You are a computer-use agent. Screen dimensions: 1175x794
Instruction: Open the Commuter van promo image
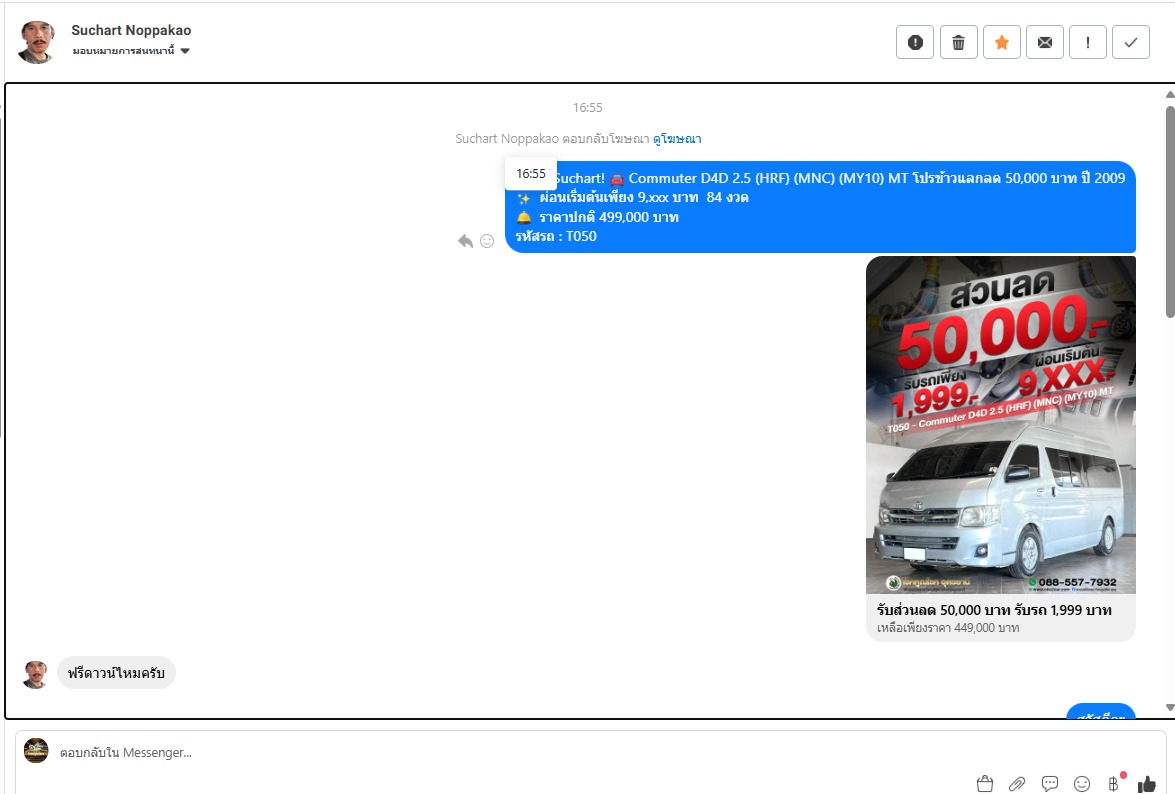(x=1000, y=425)
